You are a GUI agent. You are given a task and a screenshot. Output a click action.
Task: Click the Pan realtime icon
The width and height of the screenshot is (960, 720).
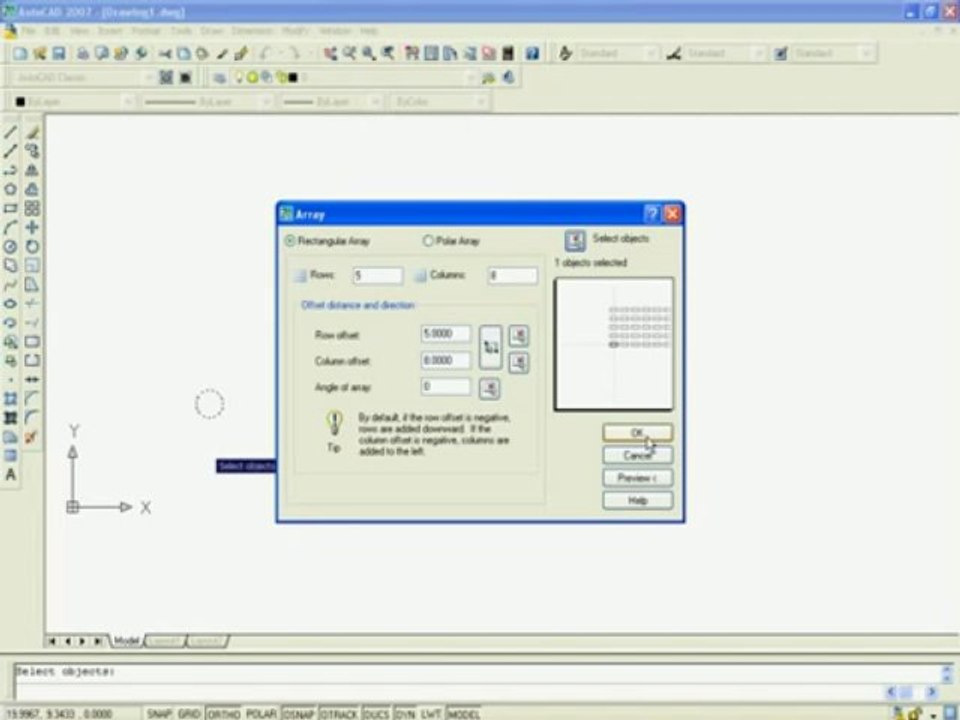(x=331, y=54)
